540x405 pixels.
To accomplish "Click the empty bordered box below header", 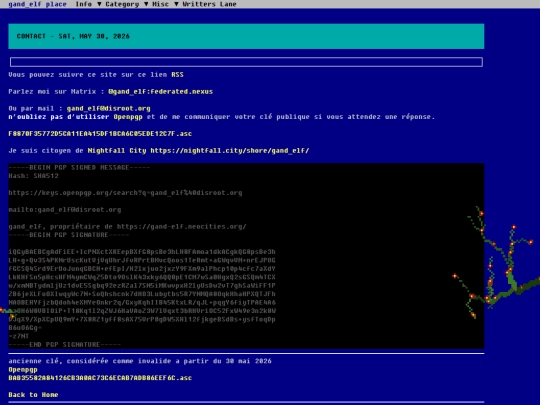I will click(x=246, y=62).
